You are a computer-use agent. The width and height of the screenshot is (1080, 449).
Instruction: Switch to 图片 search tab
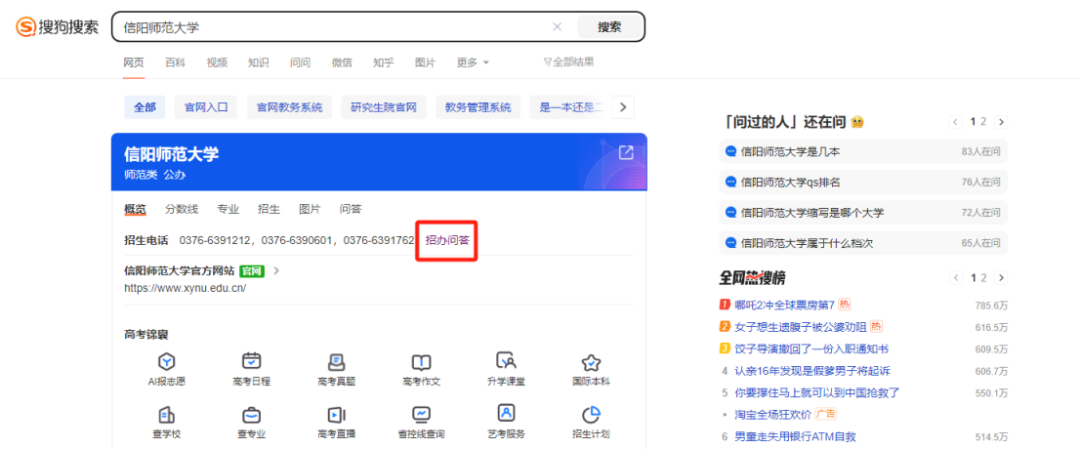tap(425, 63)
